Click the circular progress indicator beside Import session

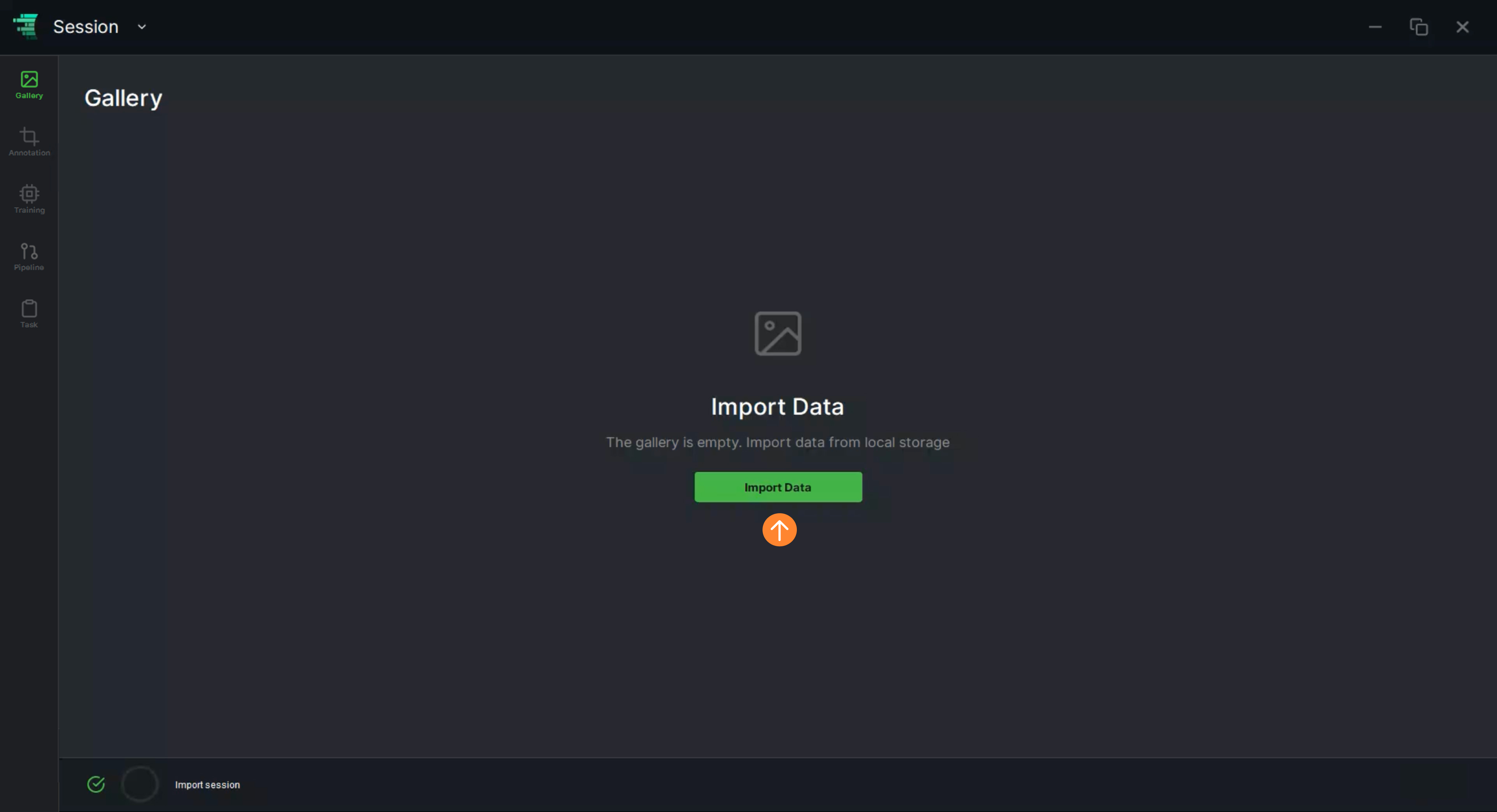click(x=140, y=784)
